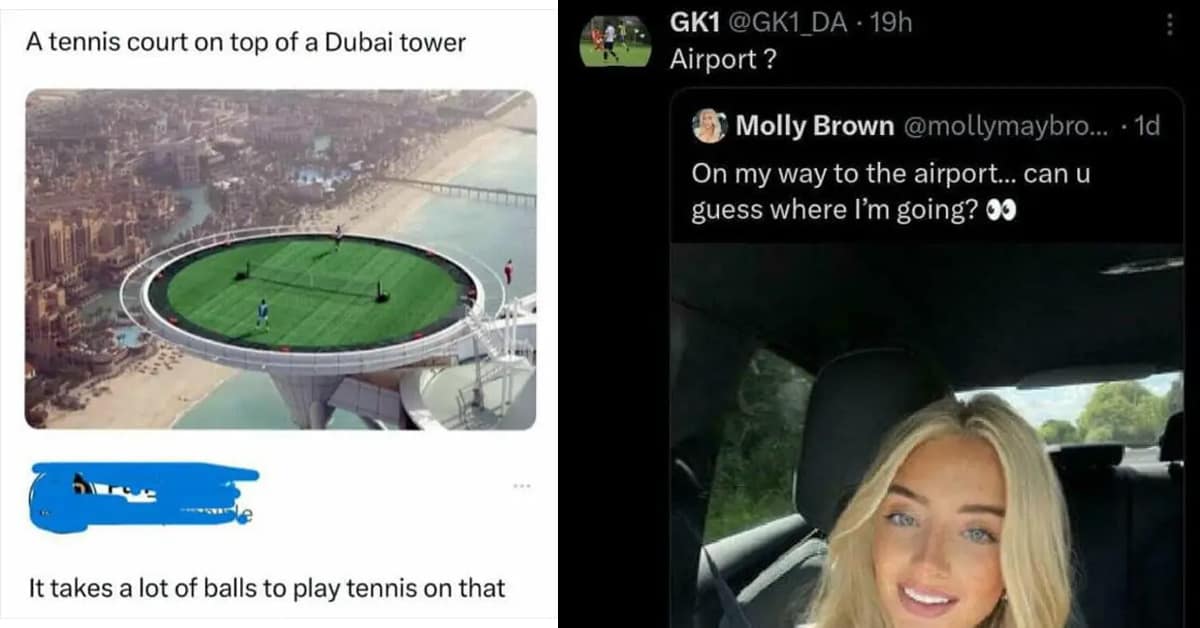Open the Dubai tennis court image

(x=280, y=260)
